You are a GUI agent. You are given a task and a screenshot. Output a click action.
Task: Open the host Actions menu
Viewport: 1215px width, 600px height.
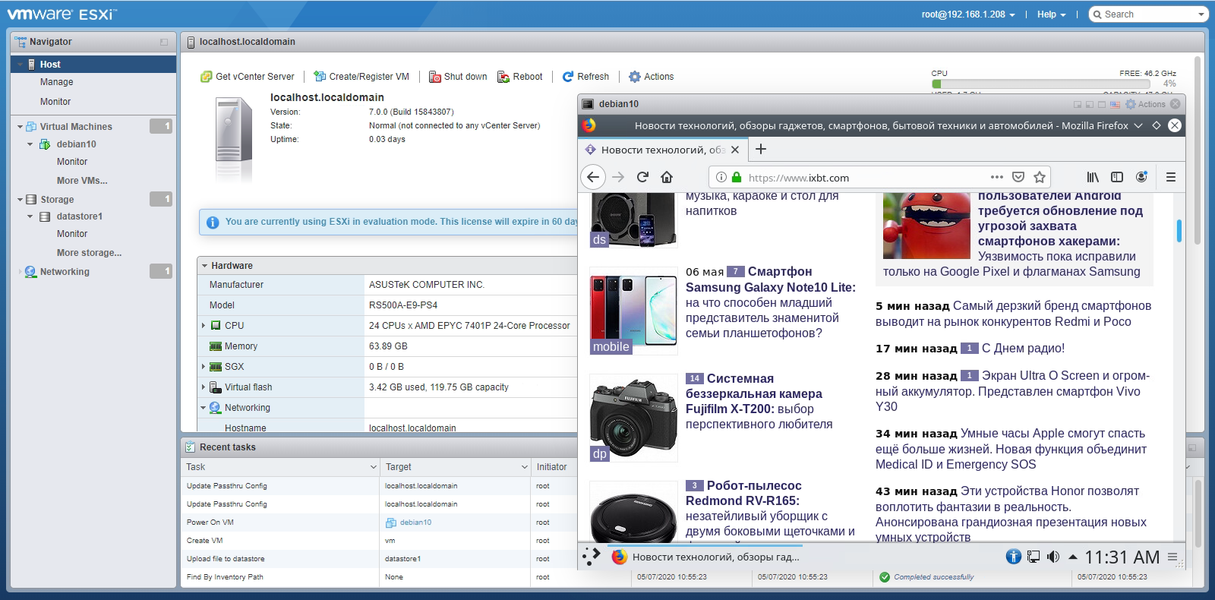[x=651, y=76]
